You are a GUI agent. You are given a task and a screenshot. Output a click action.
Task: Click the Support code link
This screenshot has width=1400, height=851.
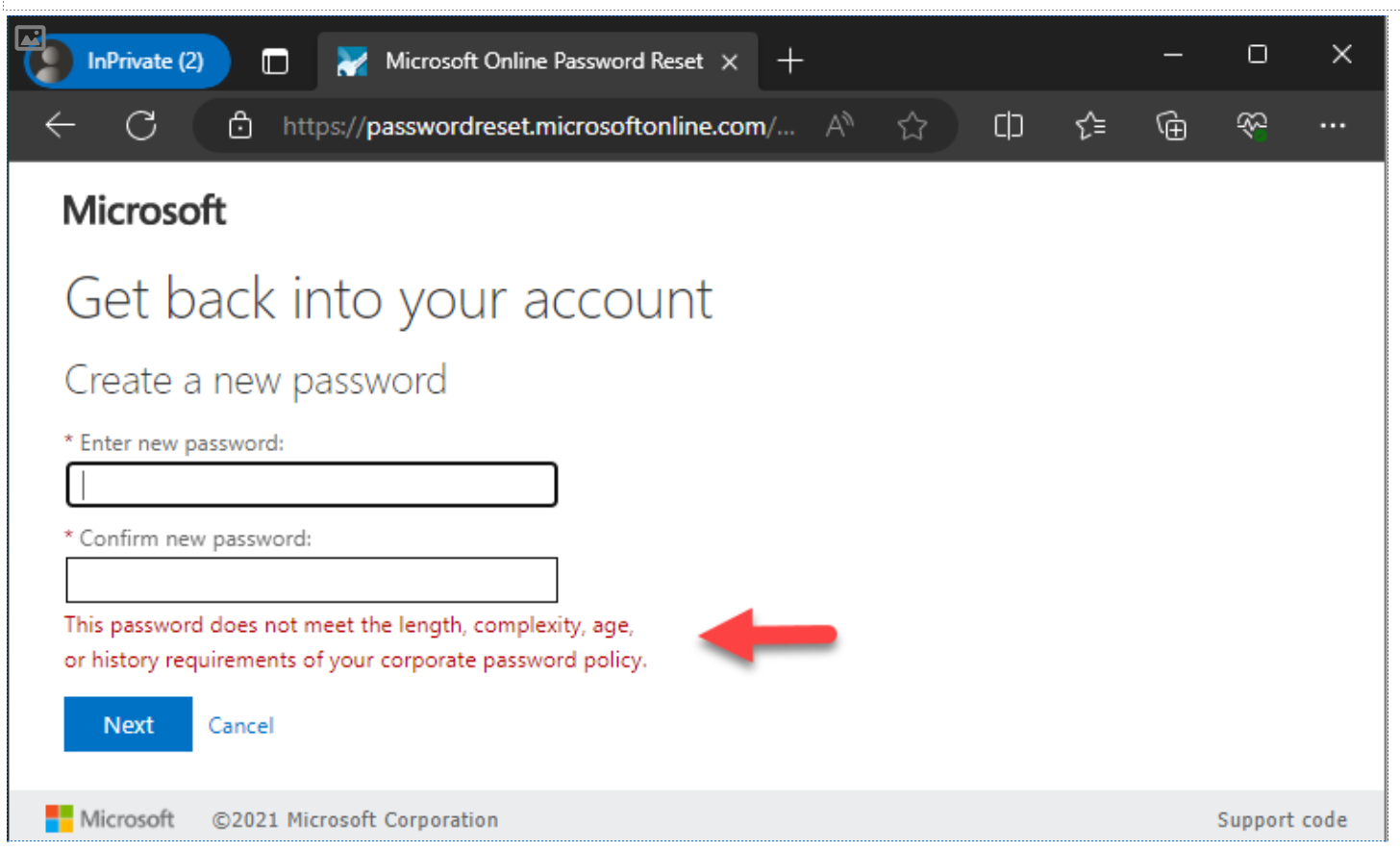[x=1282, y=819]
